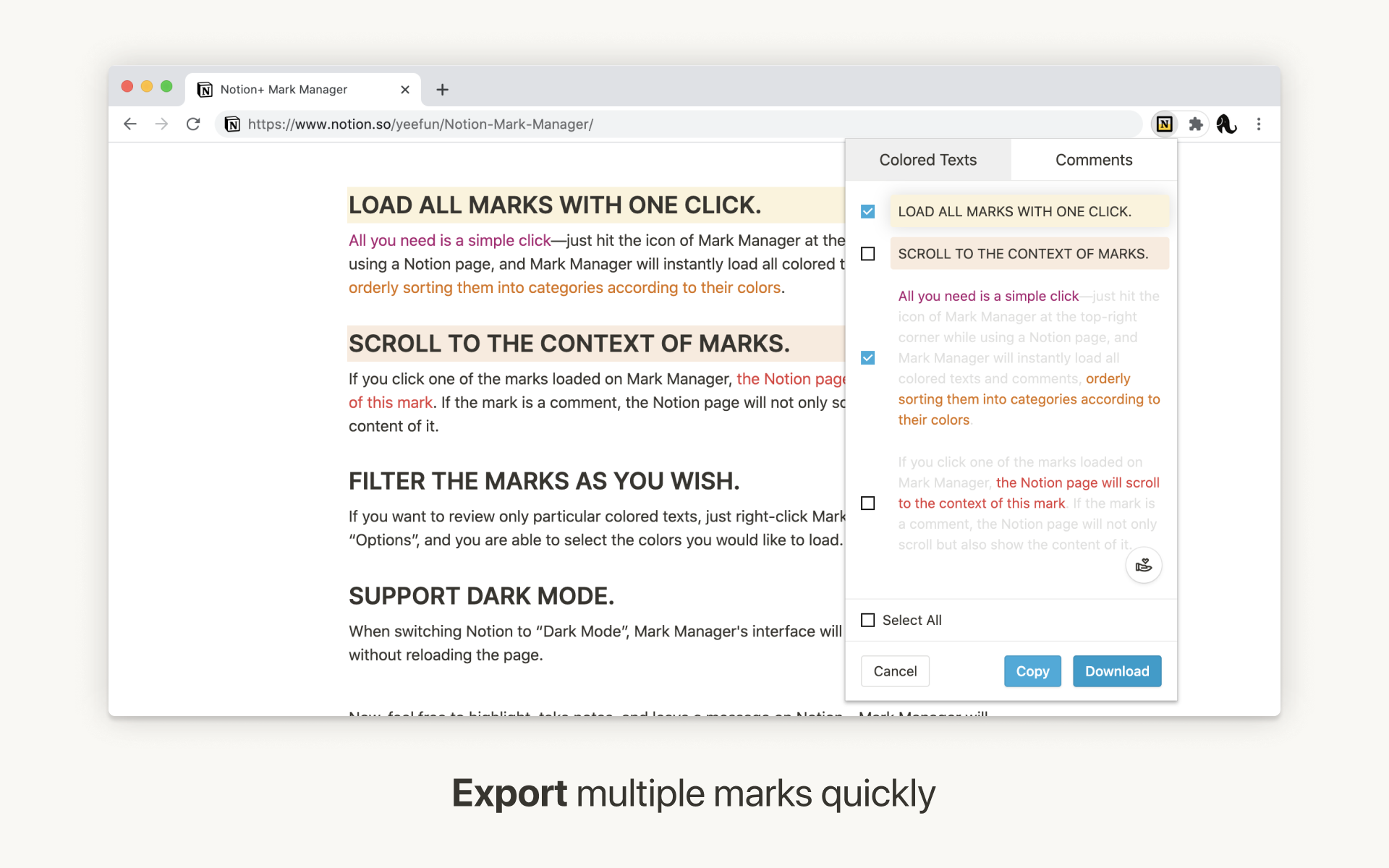Switch to the Comments tab
This screenshot has height=868, width=1389.
point(1094,160)
